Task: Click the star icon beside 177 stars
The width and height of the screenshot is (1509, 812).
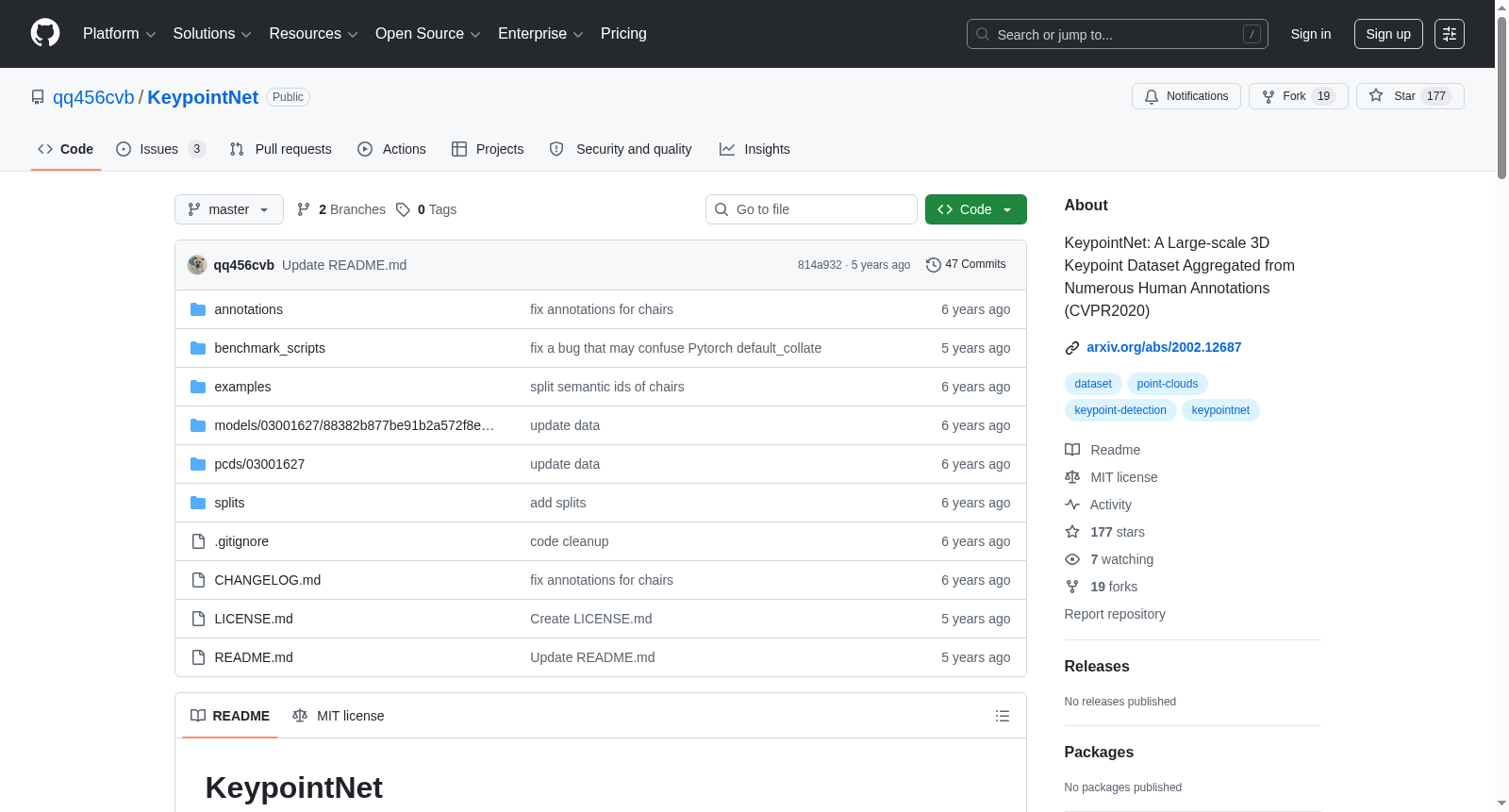Action: [x=1072, y=532]
